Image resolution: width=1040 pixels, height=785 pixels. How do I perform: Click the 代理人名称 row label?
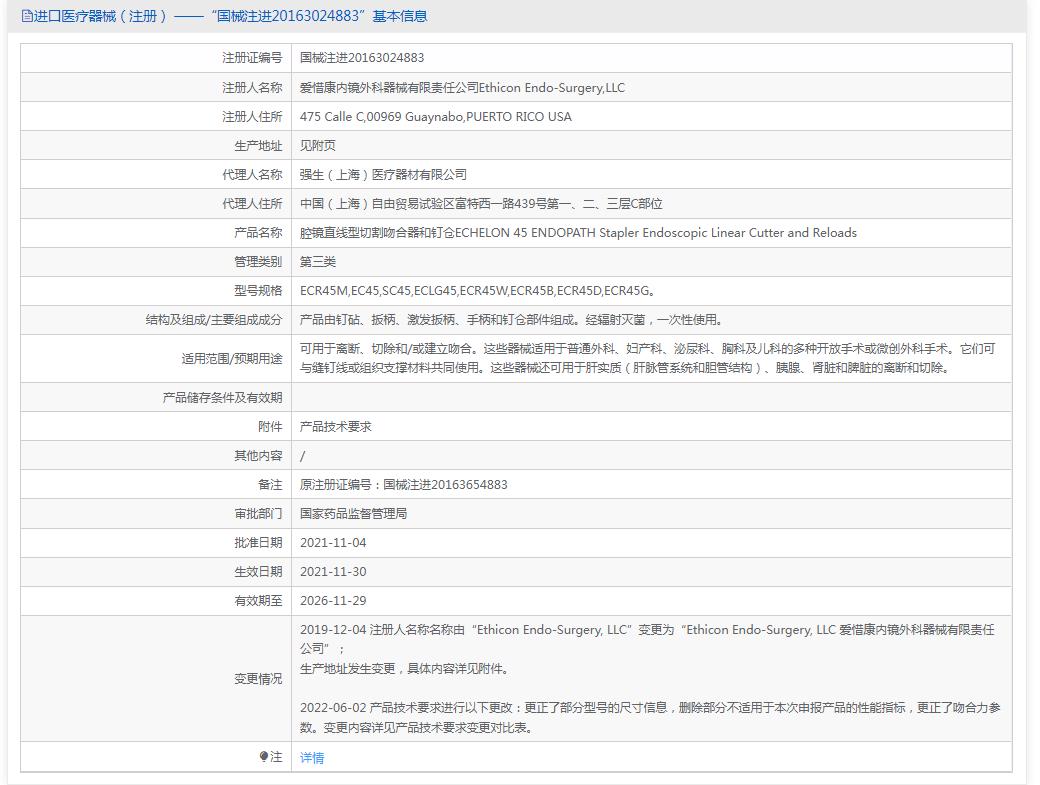click(x=252, y=174)
